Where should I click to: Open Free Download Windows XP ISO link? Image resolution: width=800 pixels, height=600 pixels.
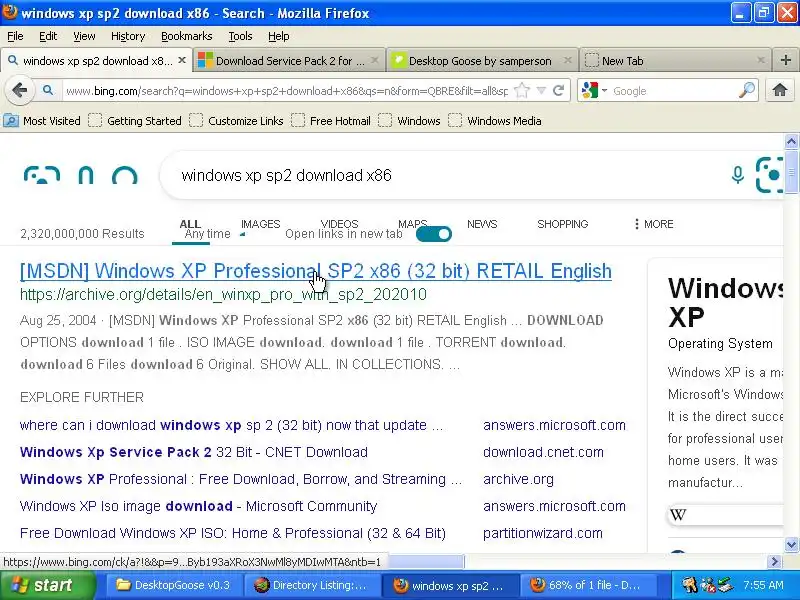point(233,533)
